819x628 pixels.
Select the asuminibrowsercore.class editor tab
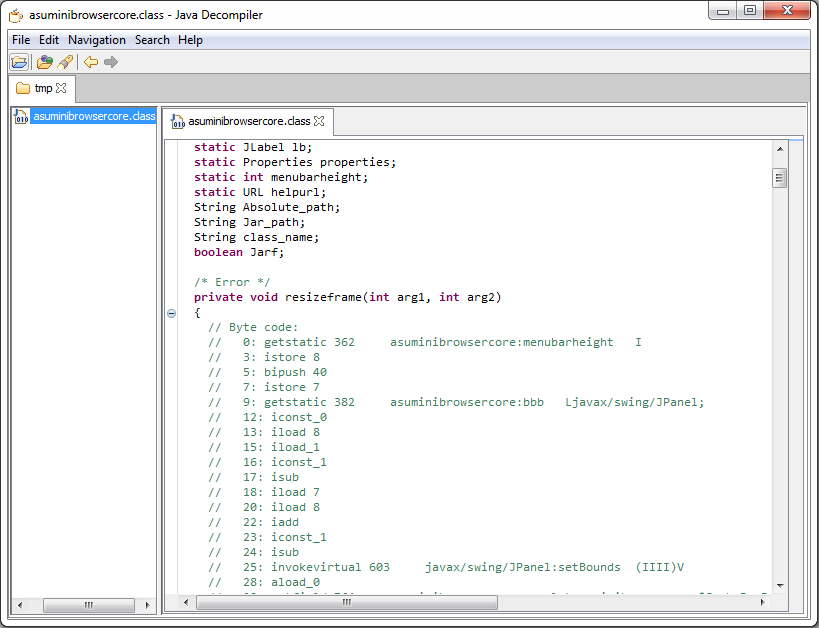click(x=249, y=121)
